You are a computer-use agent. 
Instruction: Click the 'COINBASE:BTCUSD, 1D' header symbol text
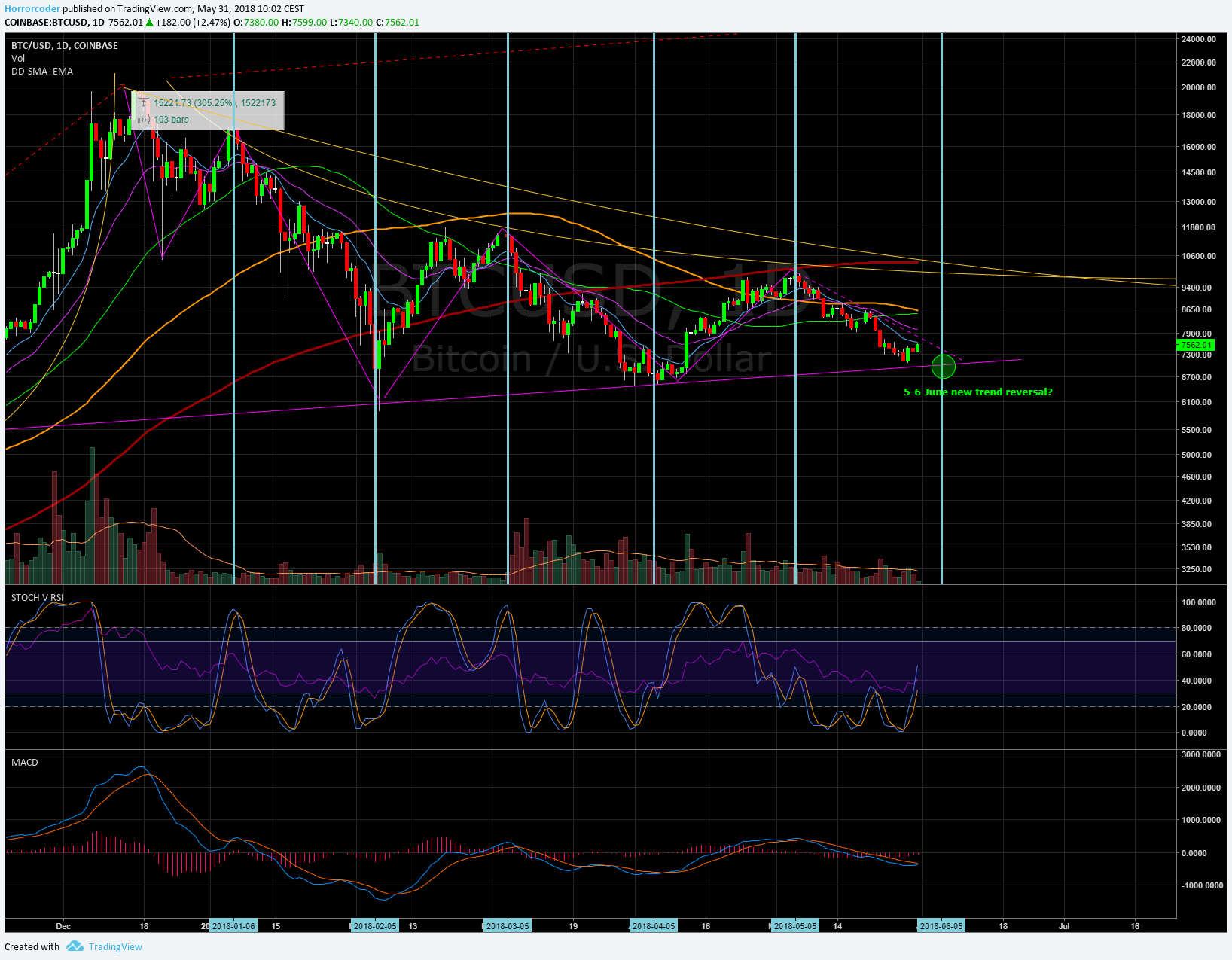[54, 23]
